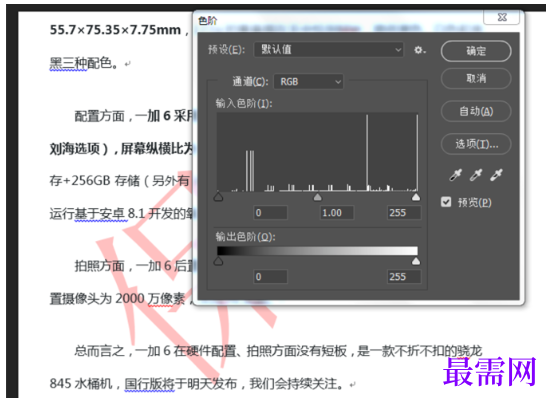Toggle the 预览(P) preview checkbox
Image resolution: width=555 pixels, height=403 pixels.
point(446,202)
